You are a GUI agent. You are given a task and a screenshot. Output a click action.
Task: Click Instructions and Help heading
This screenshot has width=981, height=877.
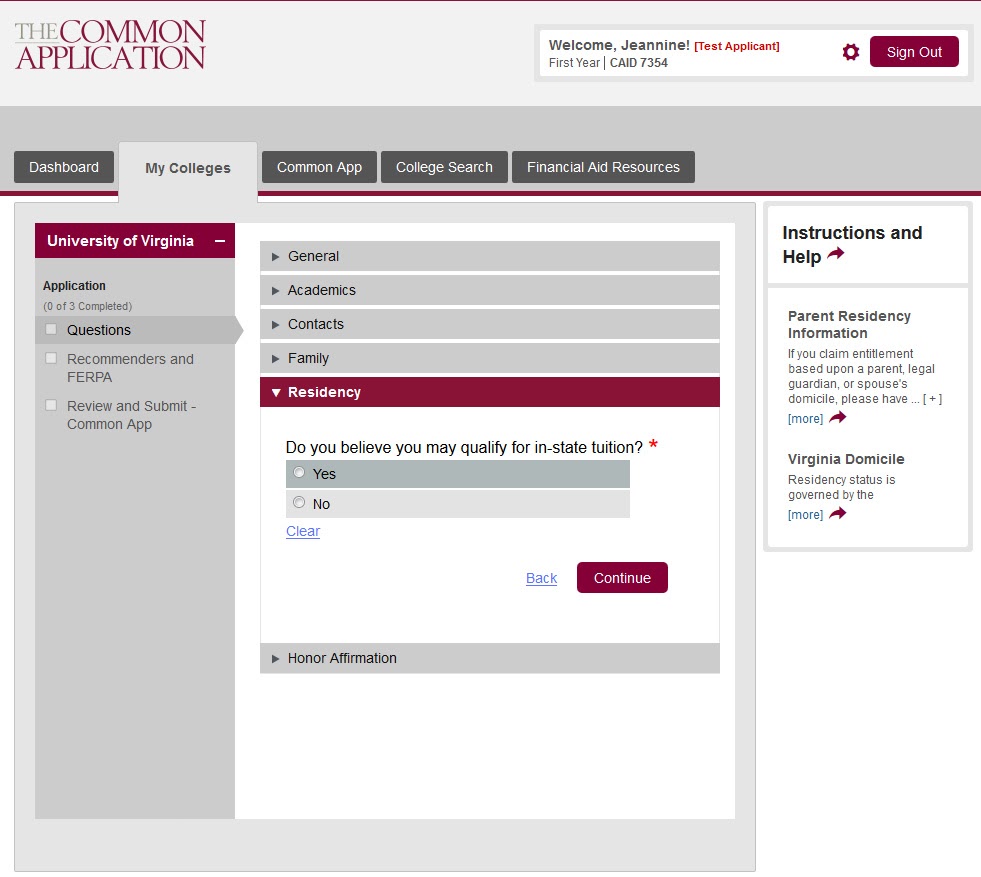[x=852, y=245]
